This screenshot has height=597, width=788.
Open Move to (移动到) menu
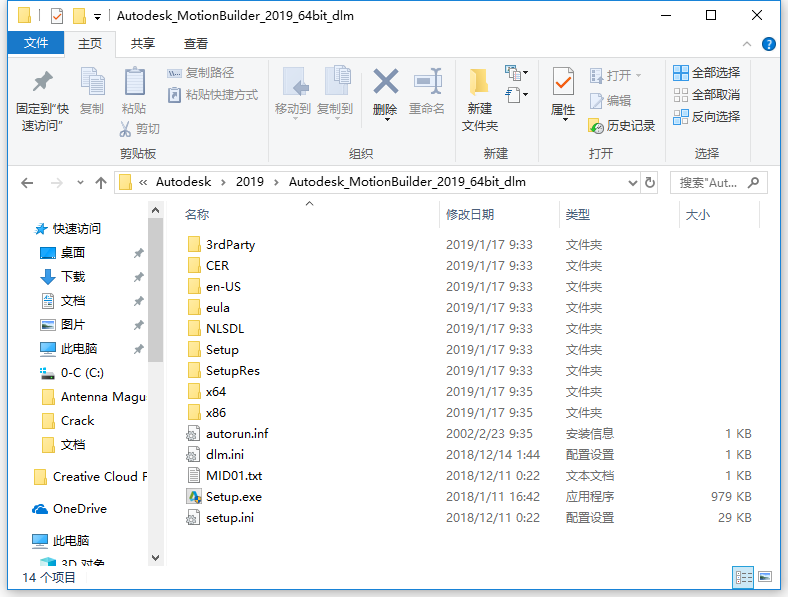pos(293,92)
